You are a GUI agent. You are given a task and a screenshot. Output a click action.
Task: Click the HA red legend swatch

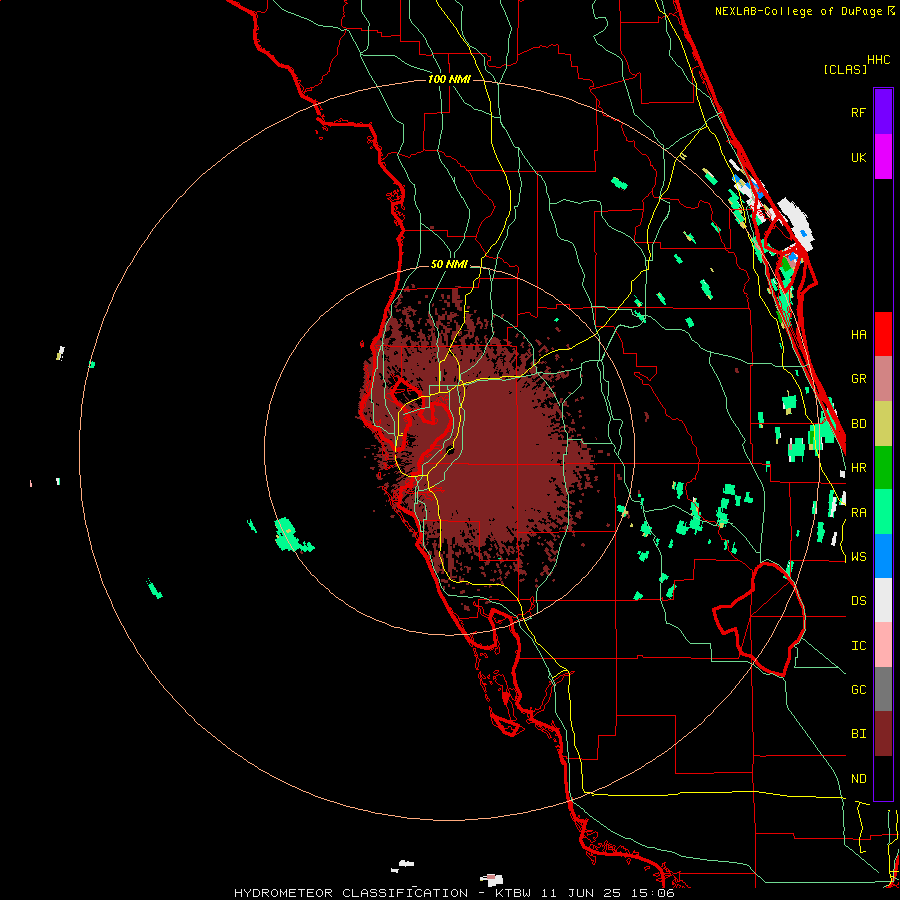click(883, 334)
